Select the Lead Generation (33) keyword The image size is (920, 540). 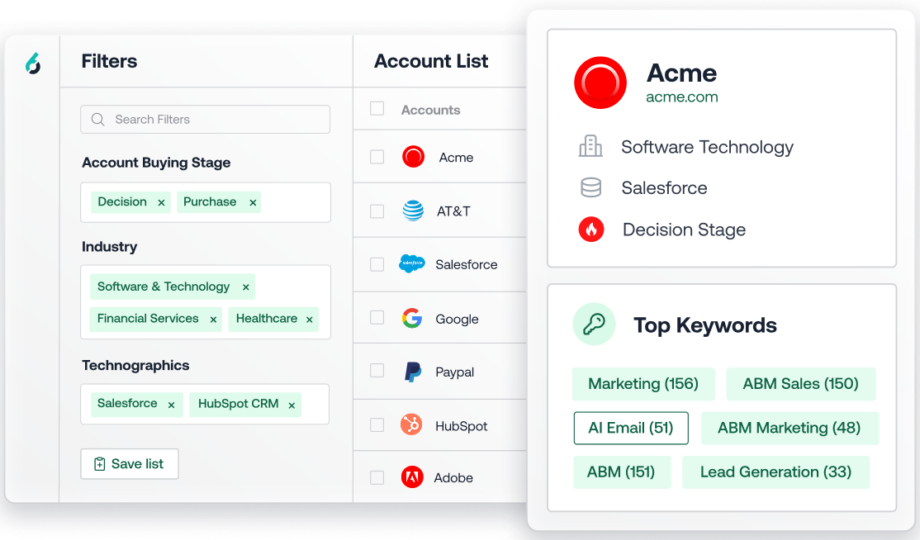point(776,472)
